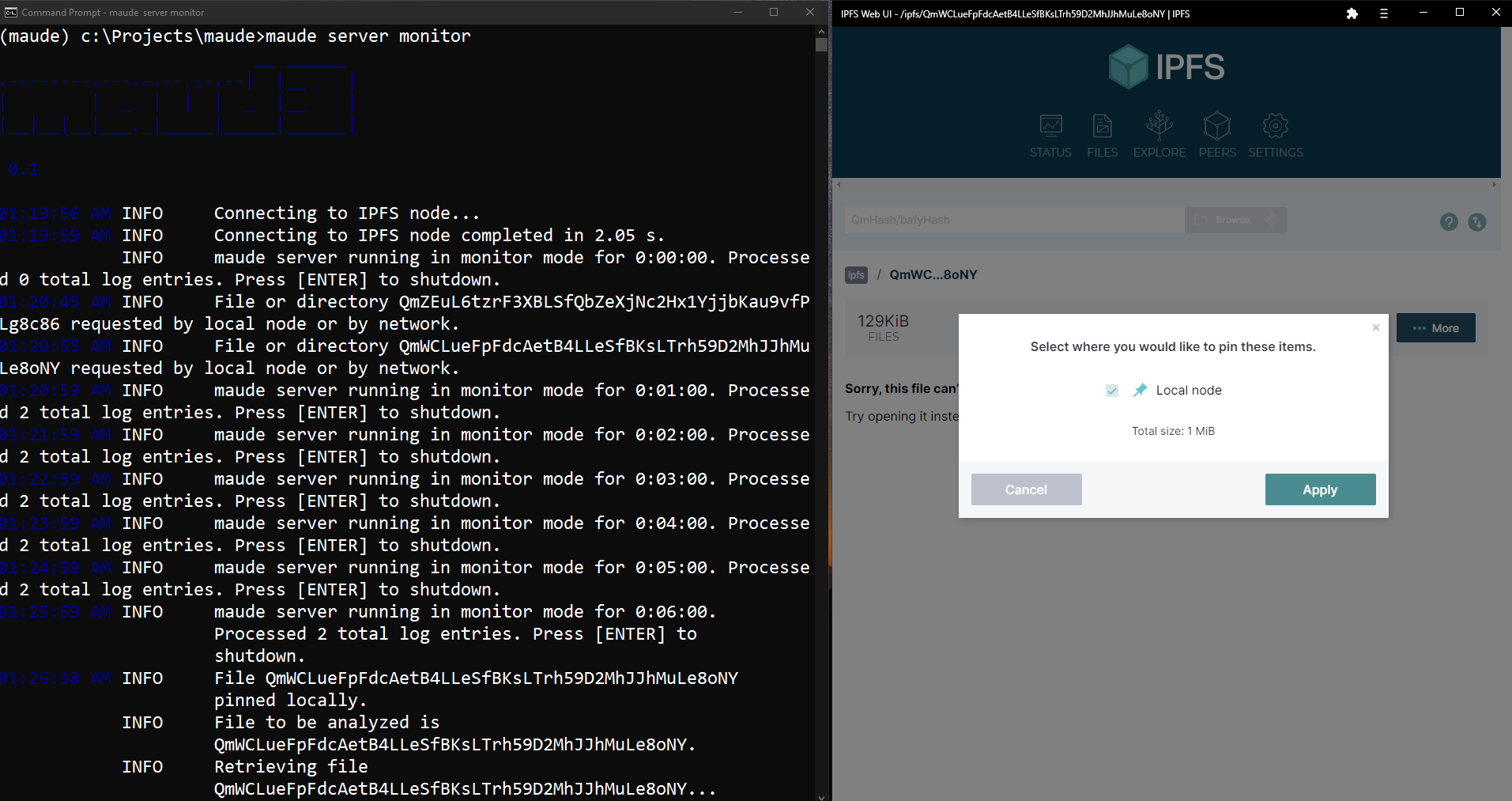Focus the QmHash/bafyHash input field
1512x801 pixels.
pos(1015,220)
